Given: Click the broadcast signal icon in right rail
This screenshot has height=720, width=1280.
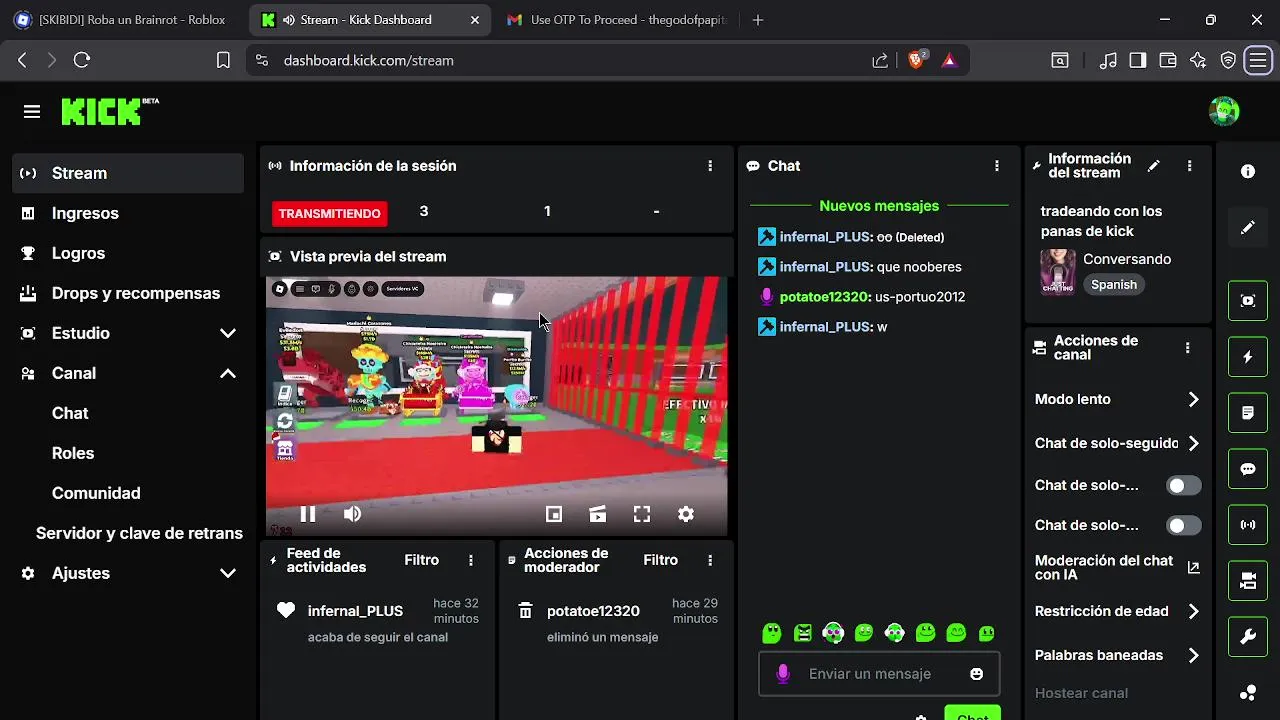Looking at the screenshot, I should coord(1248,525).
